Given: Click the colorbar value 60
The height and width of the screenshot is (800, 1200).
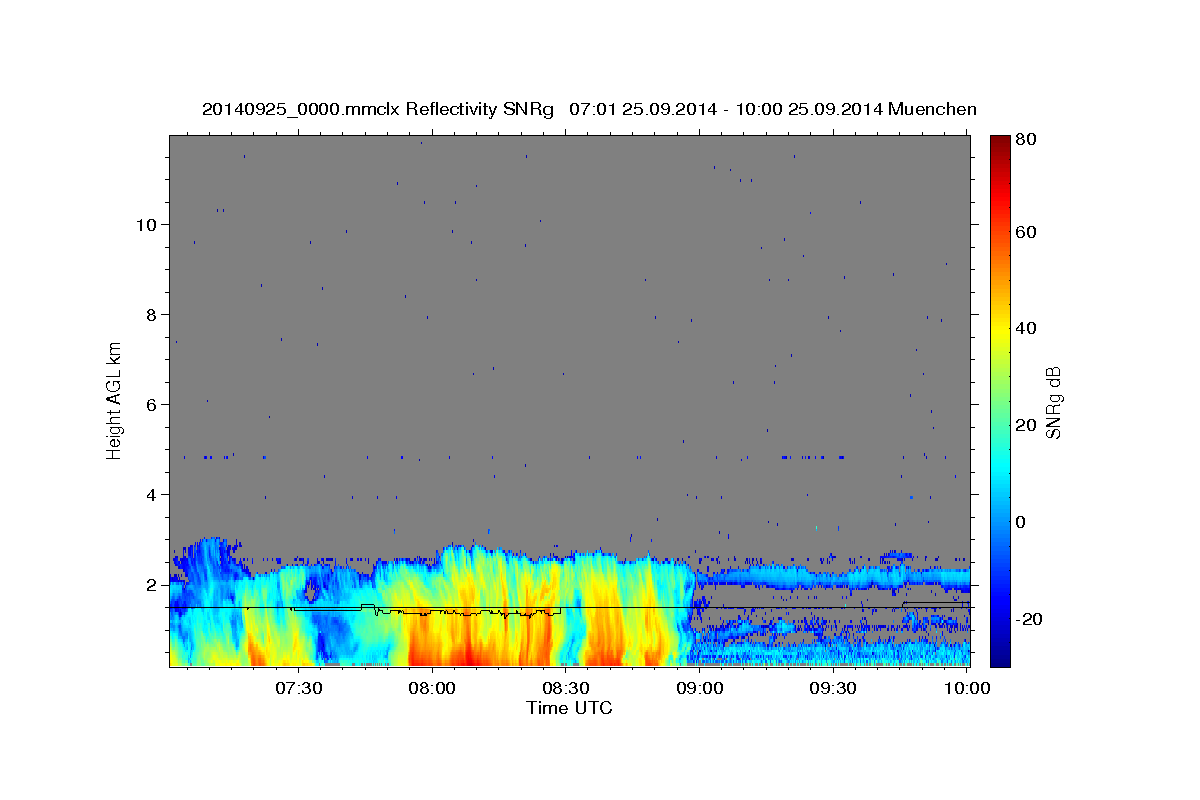Looking at the screenshot, I should (1028, 232).
